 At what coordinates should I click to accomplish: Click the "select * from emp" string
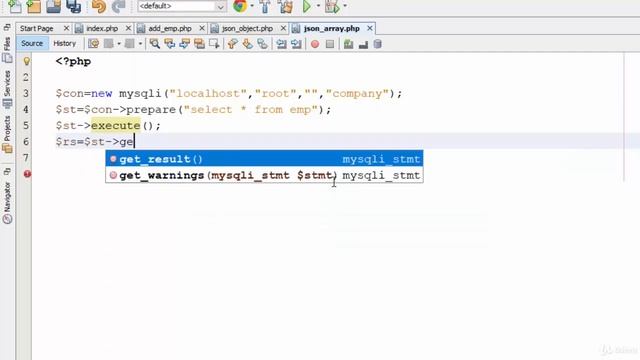pyautogui.click(x=251, y=109)
